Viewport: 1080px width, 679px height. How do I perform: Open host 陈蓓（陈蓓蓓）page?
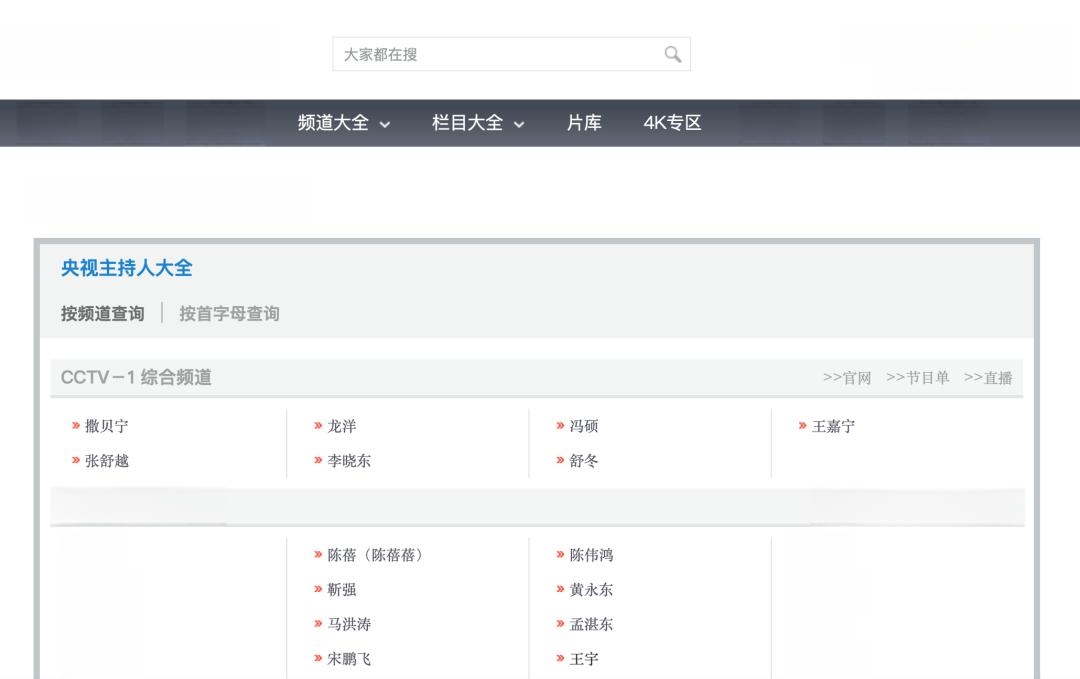[x=375, y=555]
